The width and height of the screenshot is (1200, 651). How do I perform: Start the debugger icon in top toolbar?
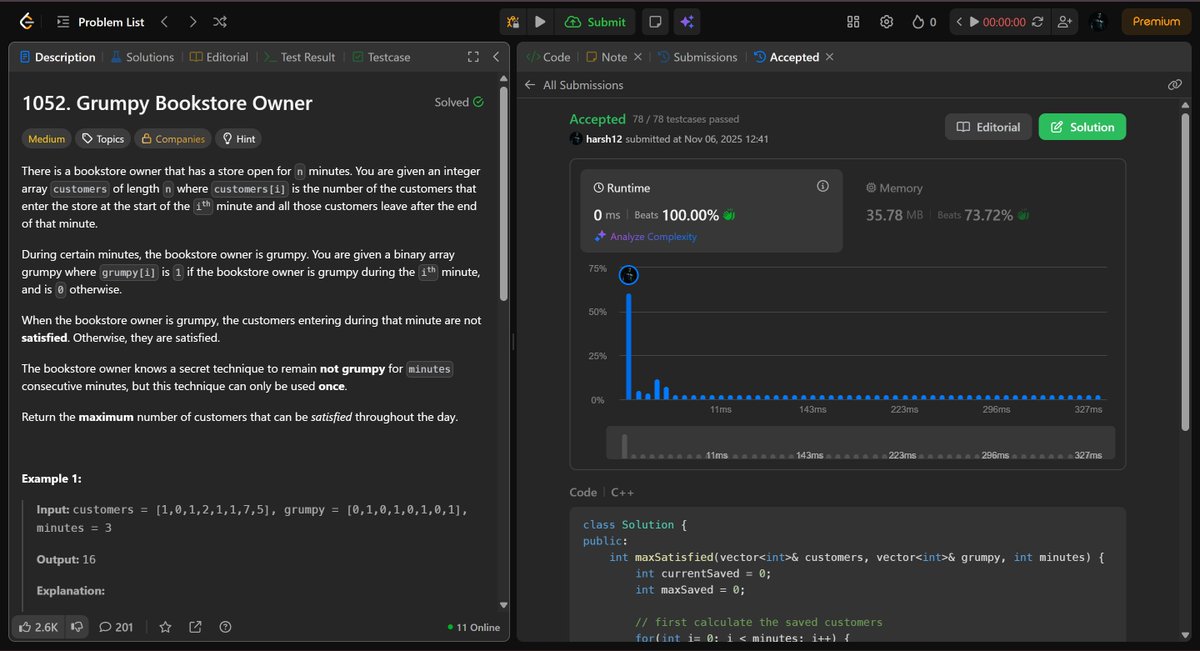pos(512,21)
